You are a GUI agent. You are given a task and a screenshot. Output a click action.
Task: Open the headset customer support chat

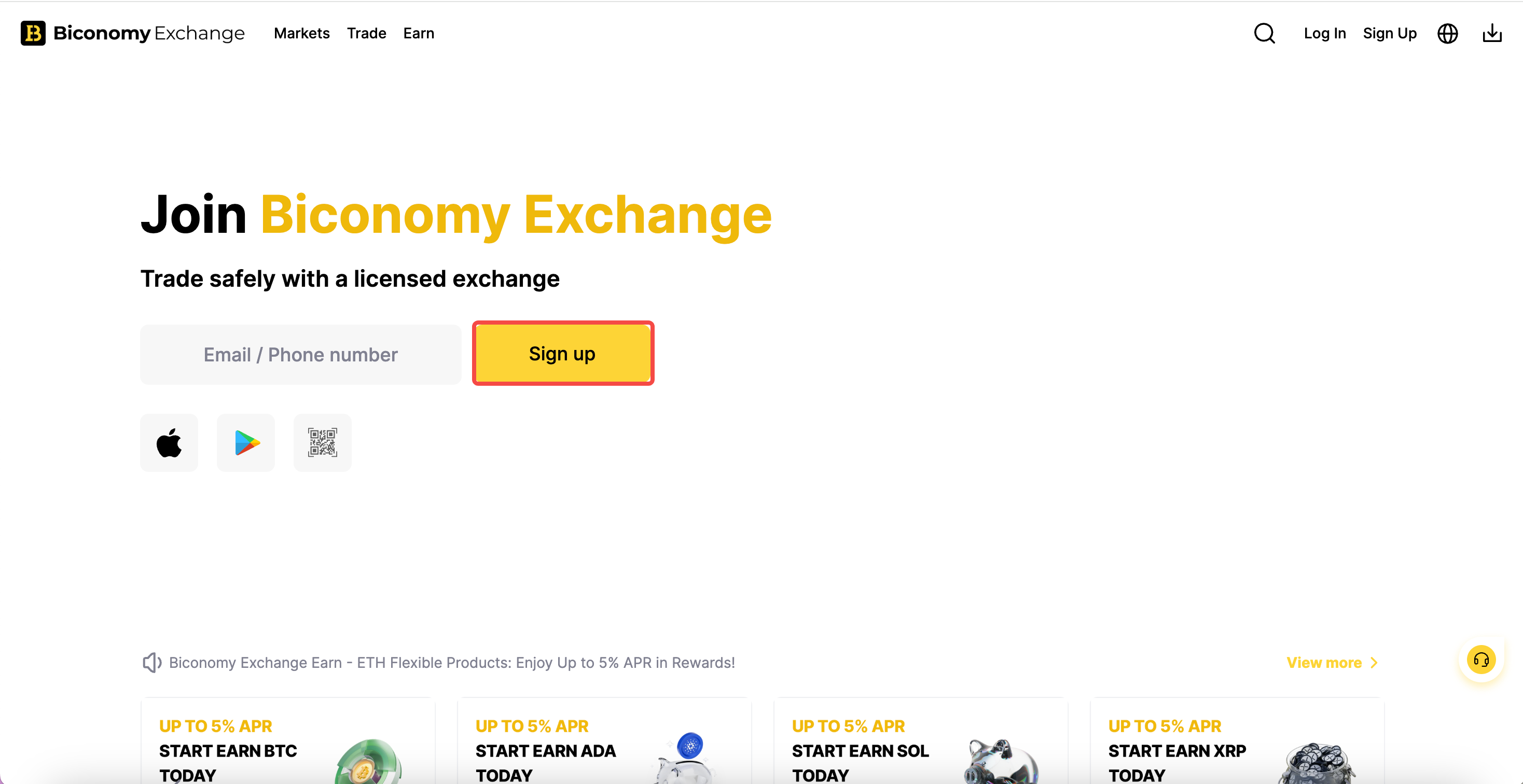coord(1481,660)
